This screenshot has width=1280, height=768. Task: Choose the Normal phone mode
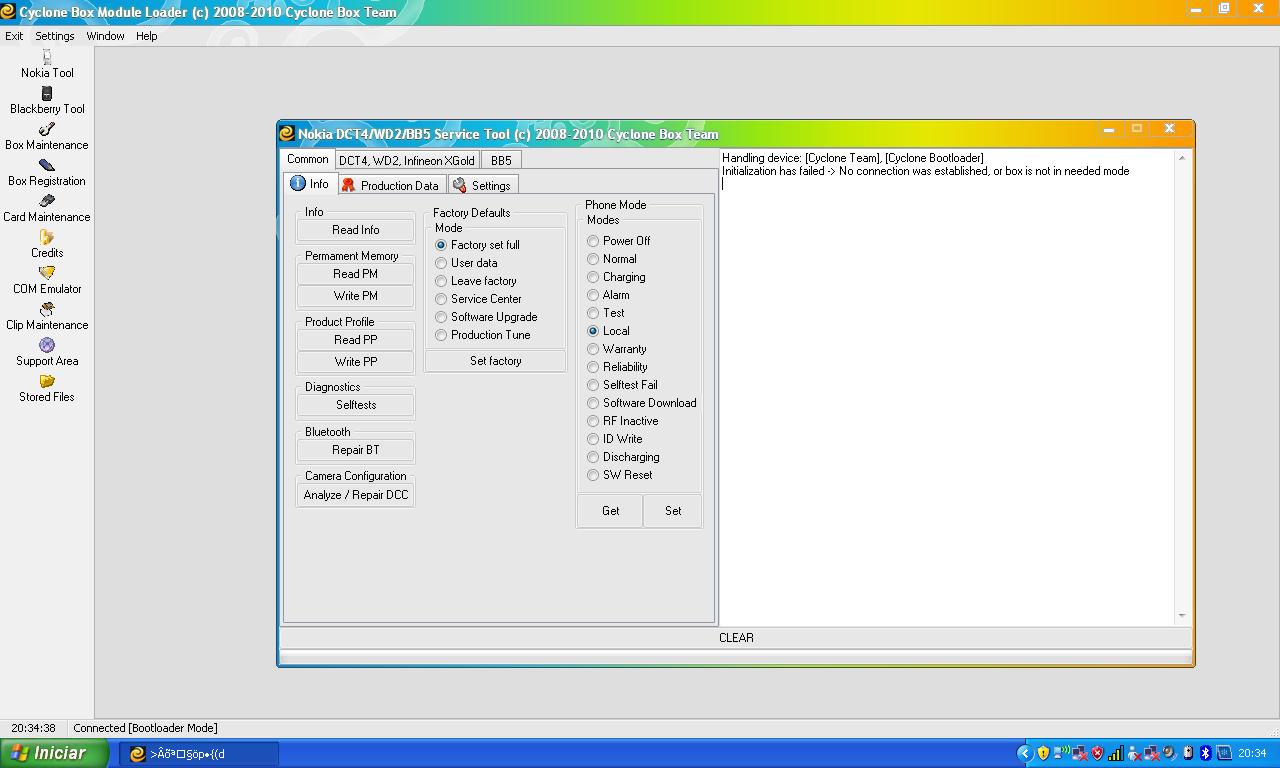593,259
